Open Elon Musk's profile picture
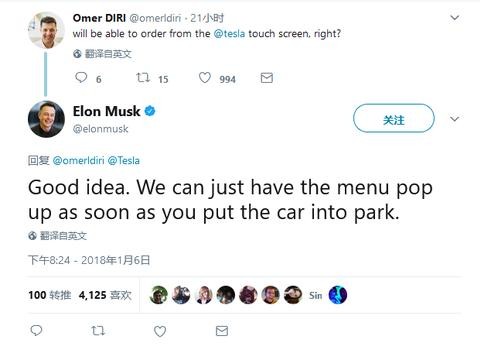This screenshot has width=480, height=360. 46,119
